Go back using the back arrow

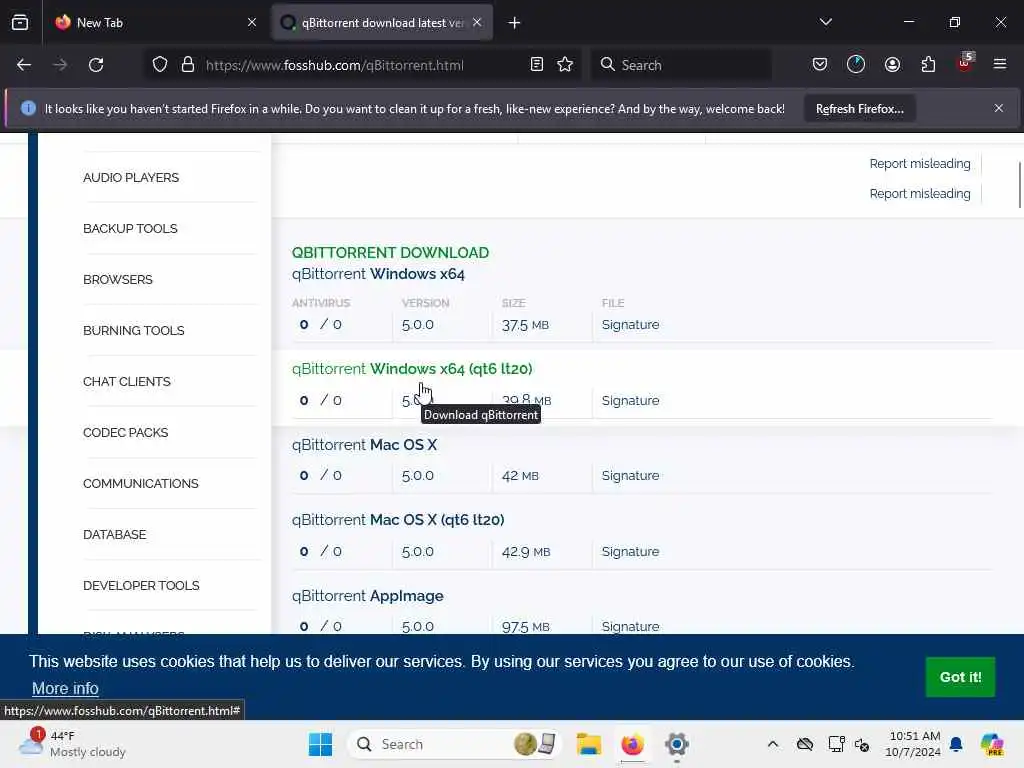(24, 65)
